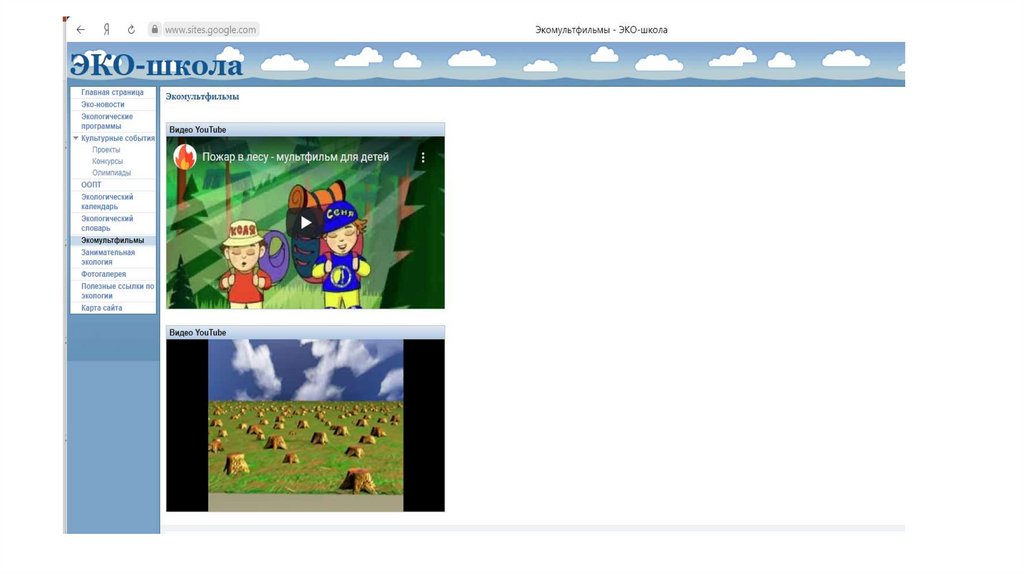Open 'Полезные ссылки по экологии' in the sidebar
This screenshot has width=1024, height=574.
coord(118,291)
